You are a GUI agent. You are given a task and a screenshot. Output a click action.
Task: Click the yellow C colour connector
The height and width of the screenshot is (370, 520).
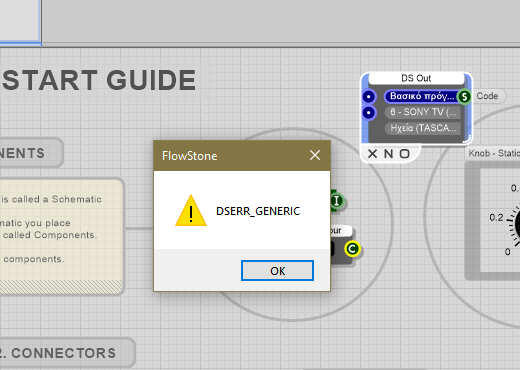[x=352, y=249]
